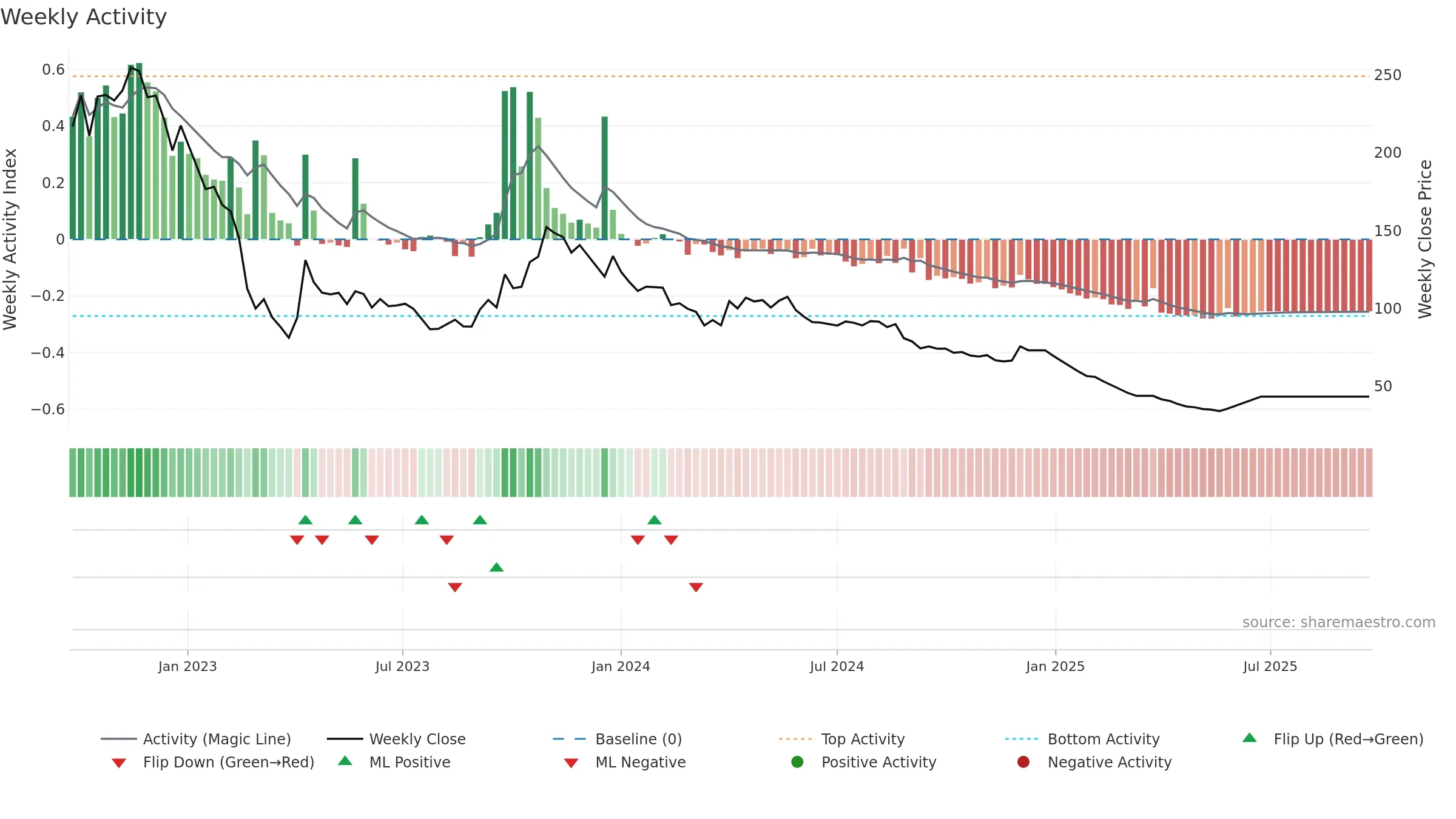Click the red triangle icon beside ML Negative
Viewport: 1456px width, 819px height.
[571, 763]
